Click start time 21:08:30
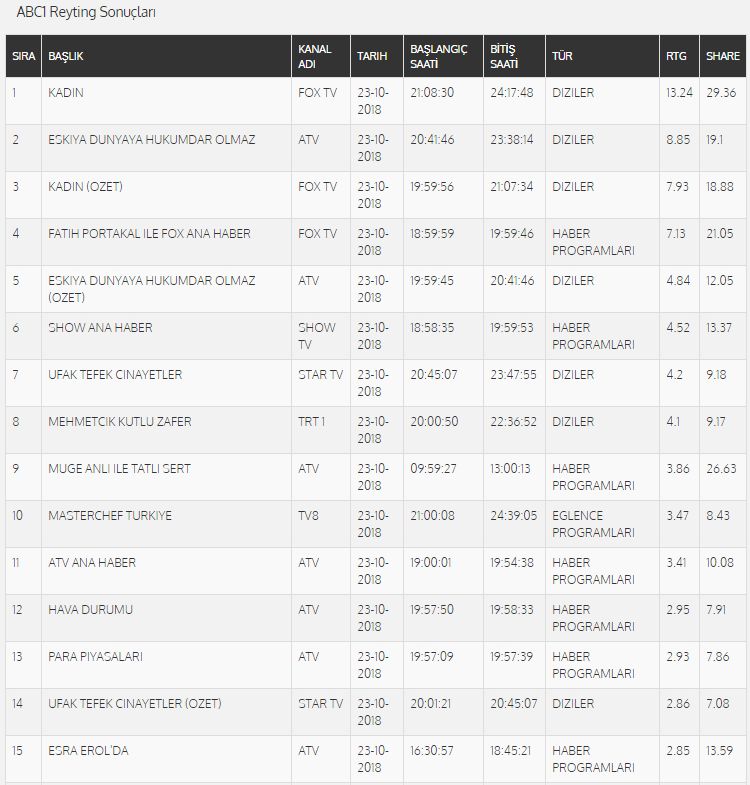Image resolution: width=750 pixels, height=785 pixels. pyautogui.click(x=432, y=93)
